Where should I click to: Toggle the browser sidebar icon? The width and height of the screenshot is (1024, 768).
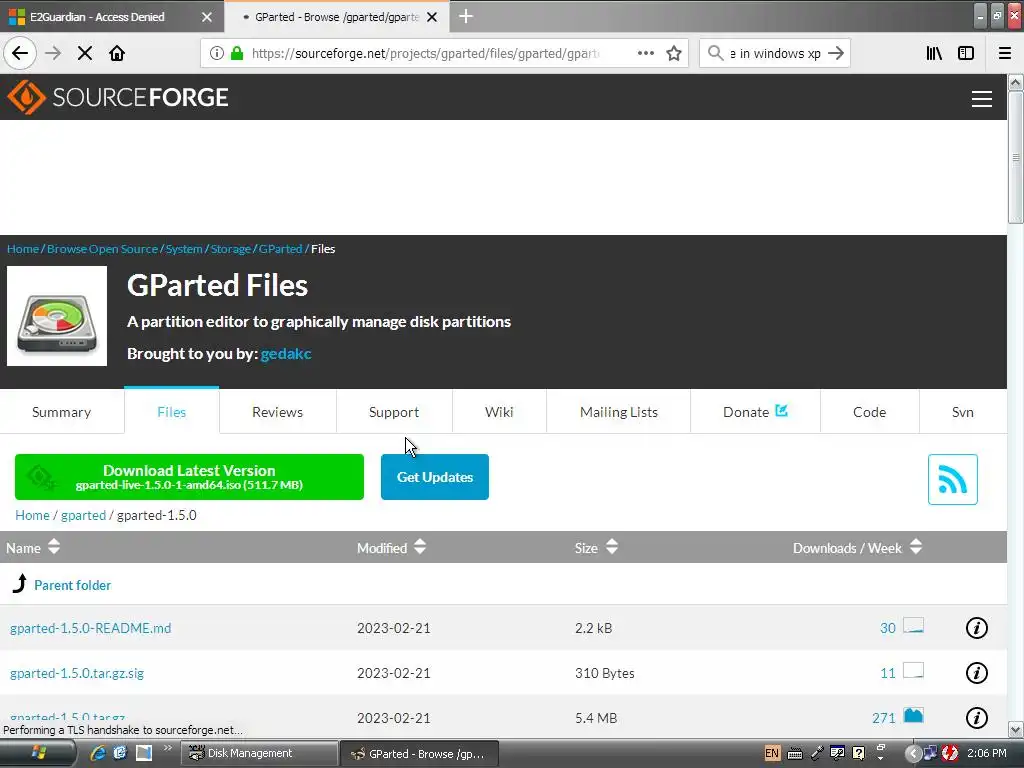click(x=966, y=53)
